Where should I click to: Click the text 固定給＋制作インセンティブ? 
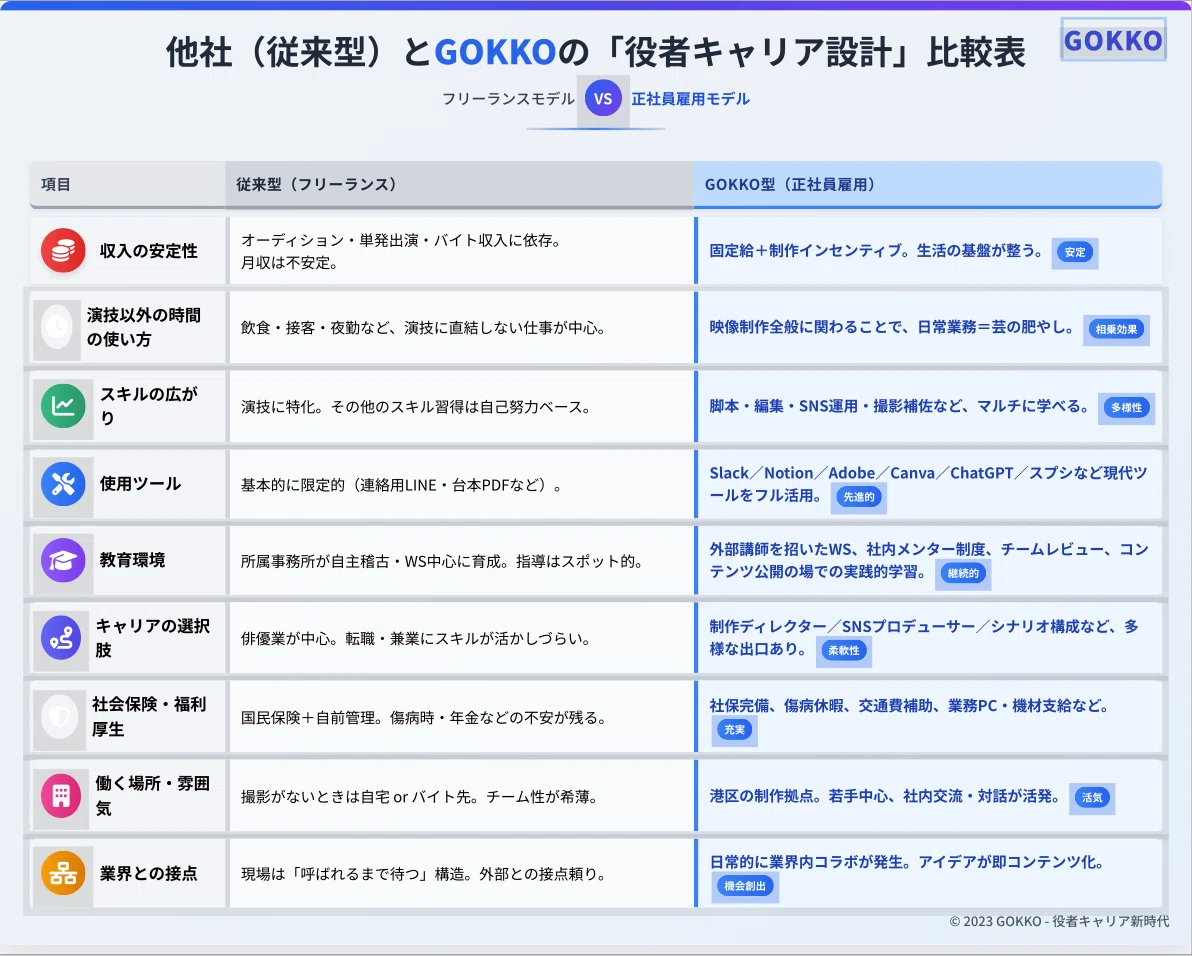coord(804,251)
